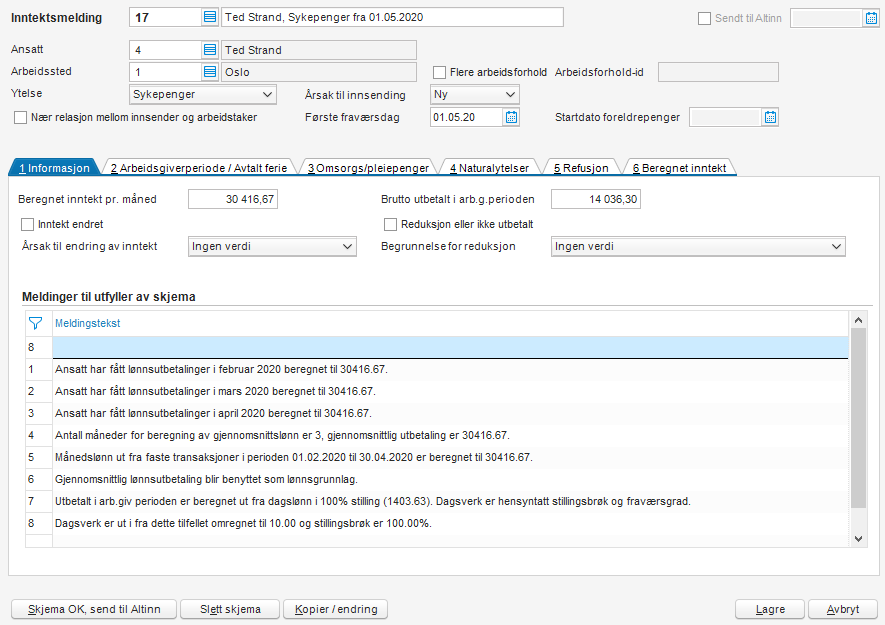Click description field 'Ted Strand, Sykepenger fra 01.05.2020'
Image resolution: width=885 pixels, height=625 pixels.
[392, 17]
